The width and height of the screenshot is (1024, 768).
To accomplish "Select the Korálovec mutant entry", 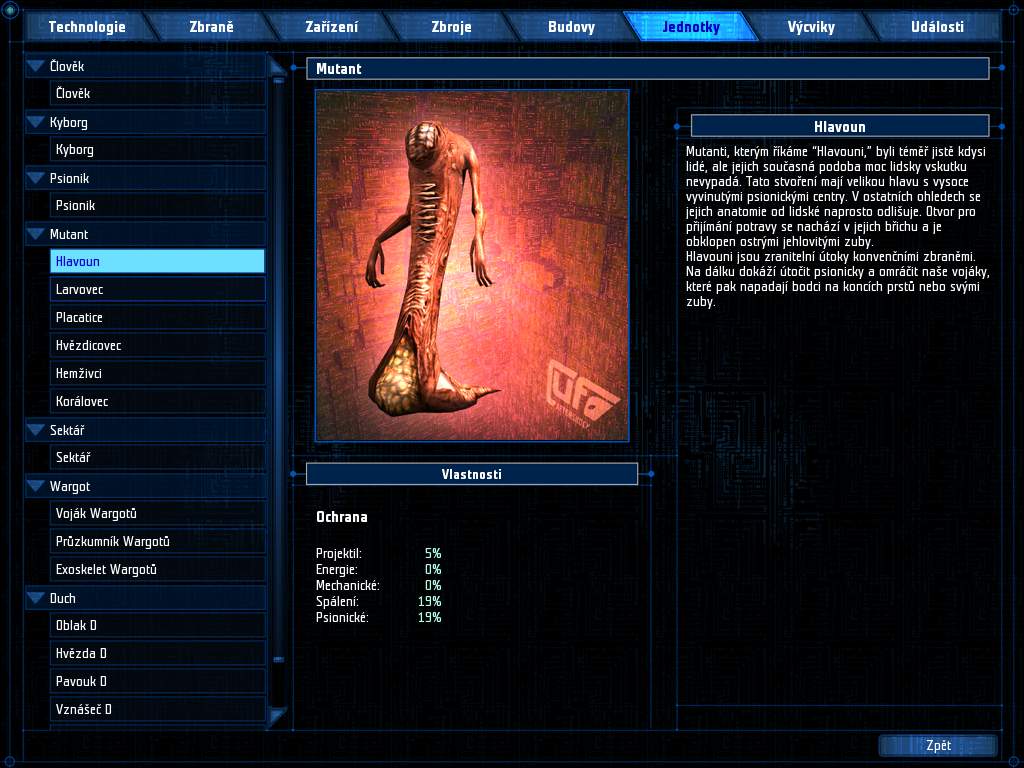I will click(157, 402).
